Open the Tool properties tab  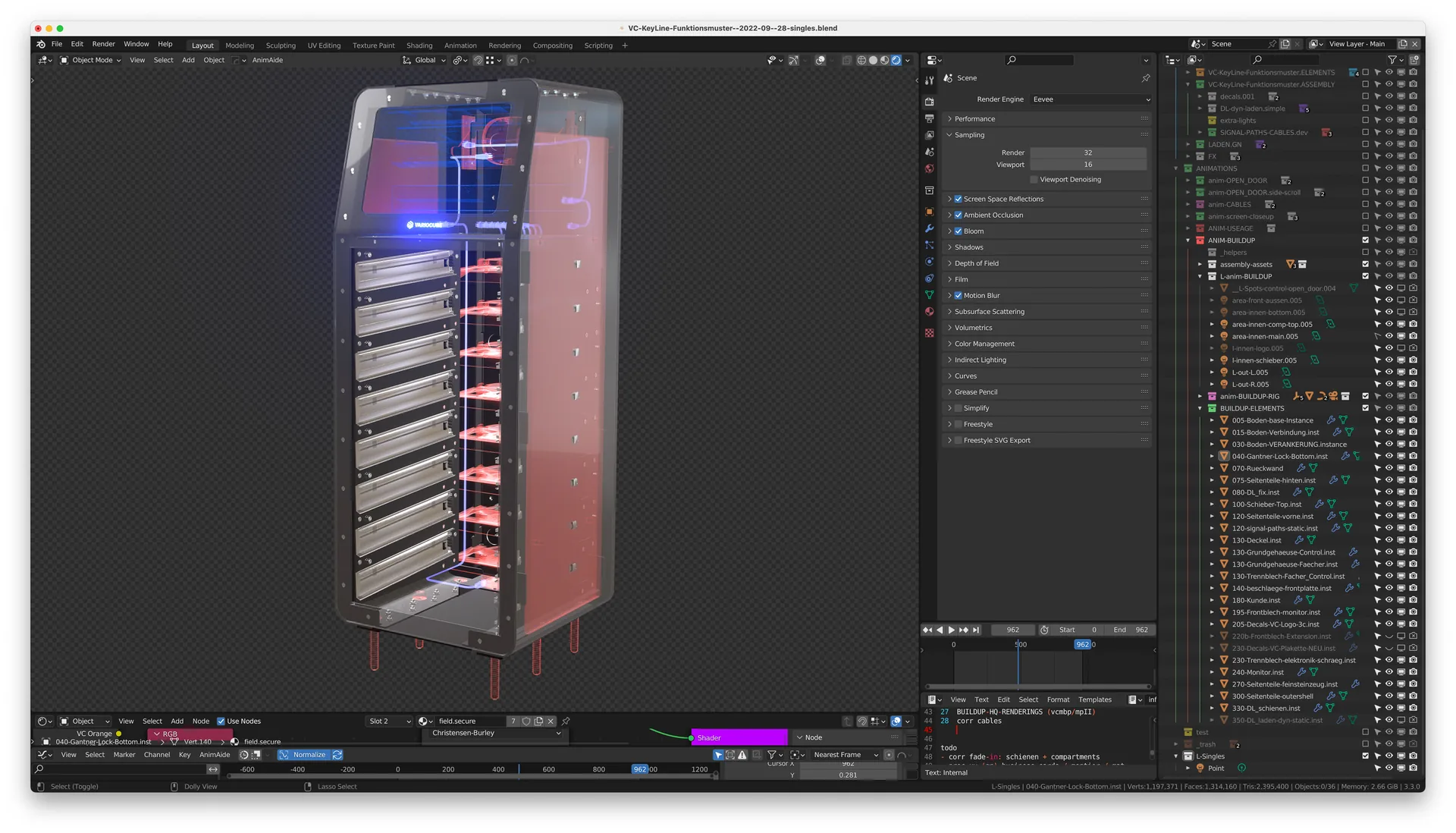tap(929, 79)
